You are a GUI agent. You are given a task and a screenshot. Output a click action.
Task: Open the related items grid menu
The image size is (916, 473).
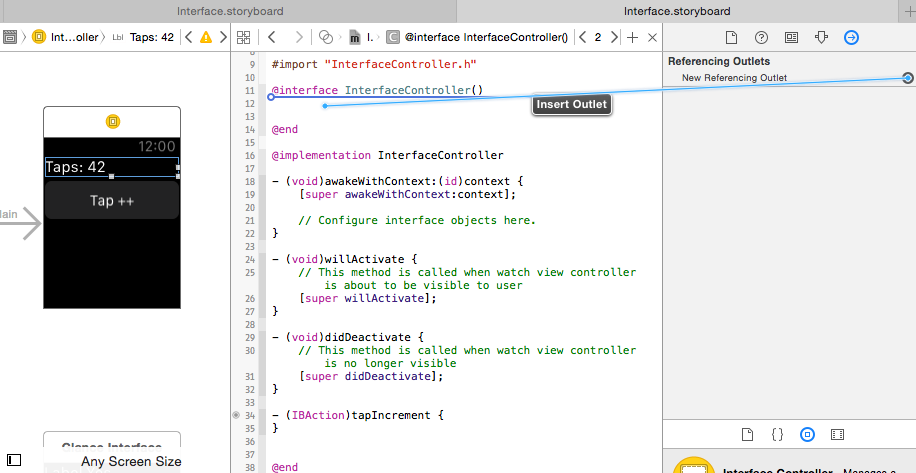coord(244,37)
